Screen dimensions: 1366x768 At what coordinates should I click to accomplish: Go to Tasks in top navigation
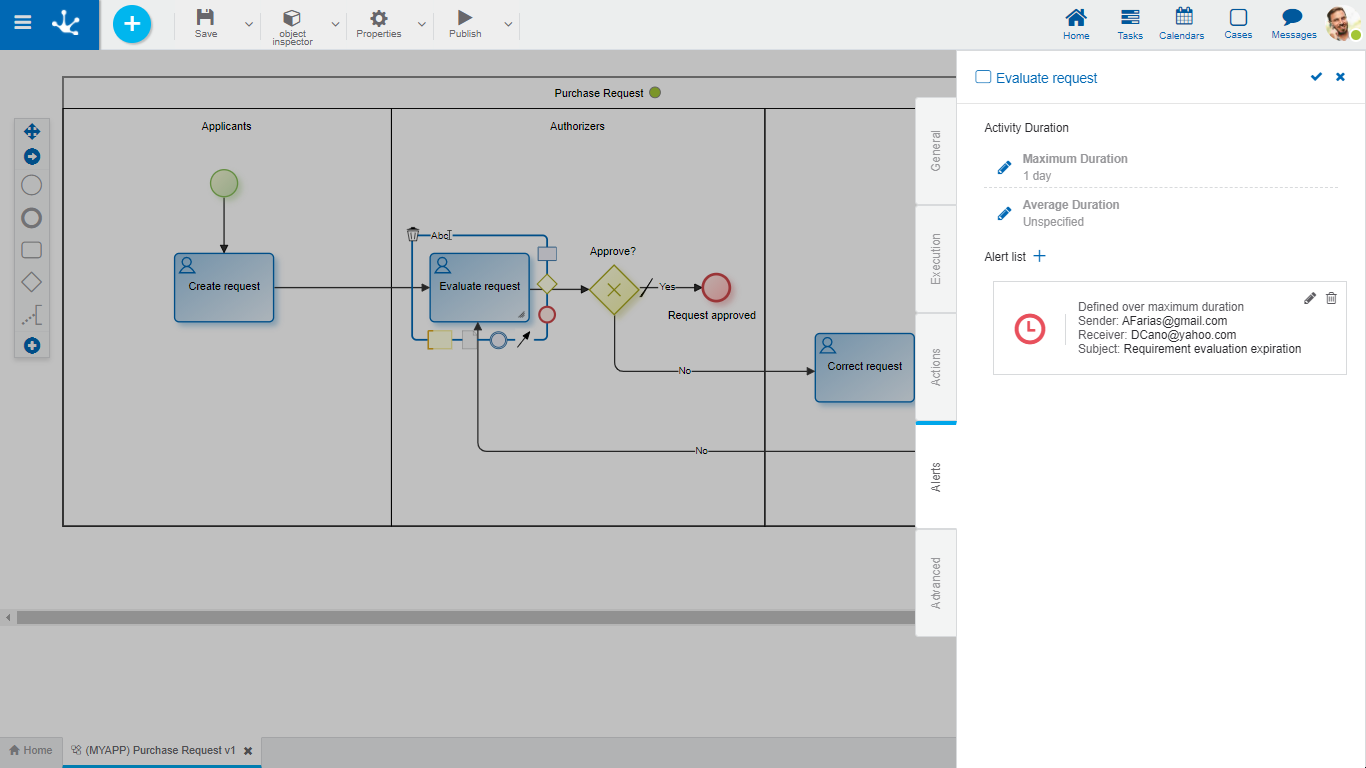pyautogui.click(x=1130, y=24)
